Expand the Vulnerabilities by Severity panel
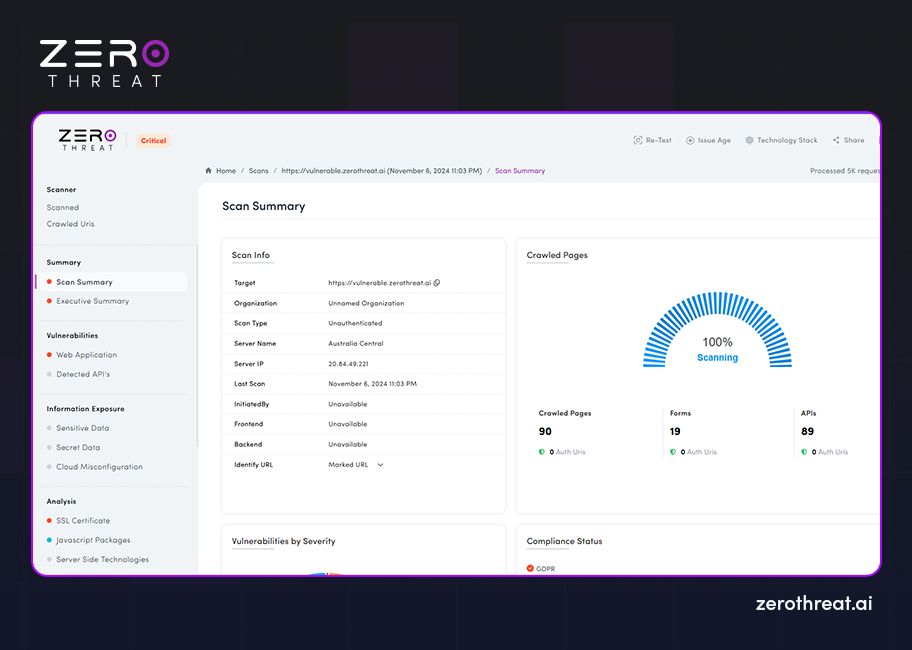 282,541
